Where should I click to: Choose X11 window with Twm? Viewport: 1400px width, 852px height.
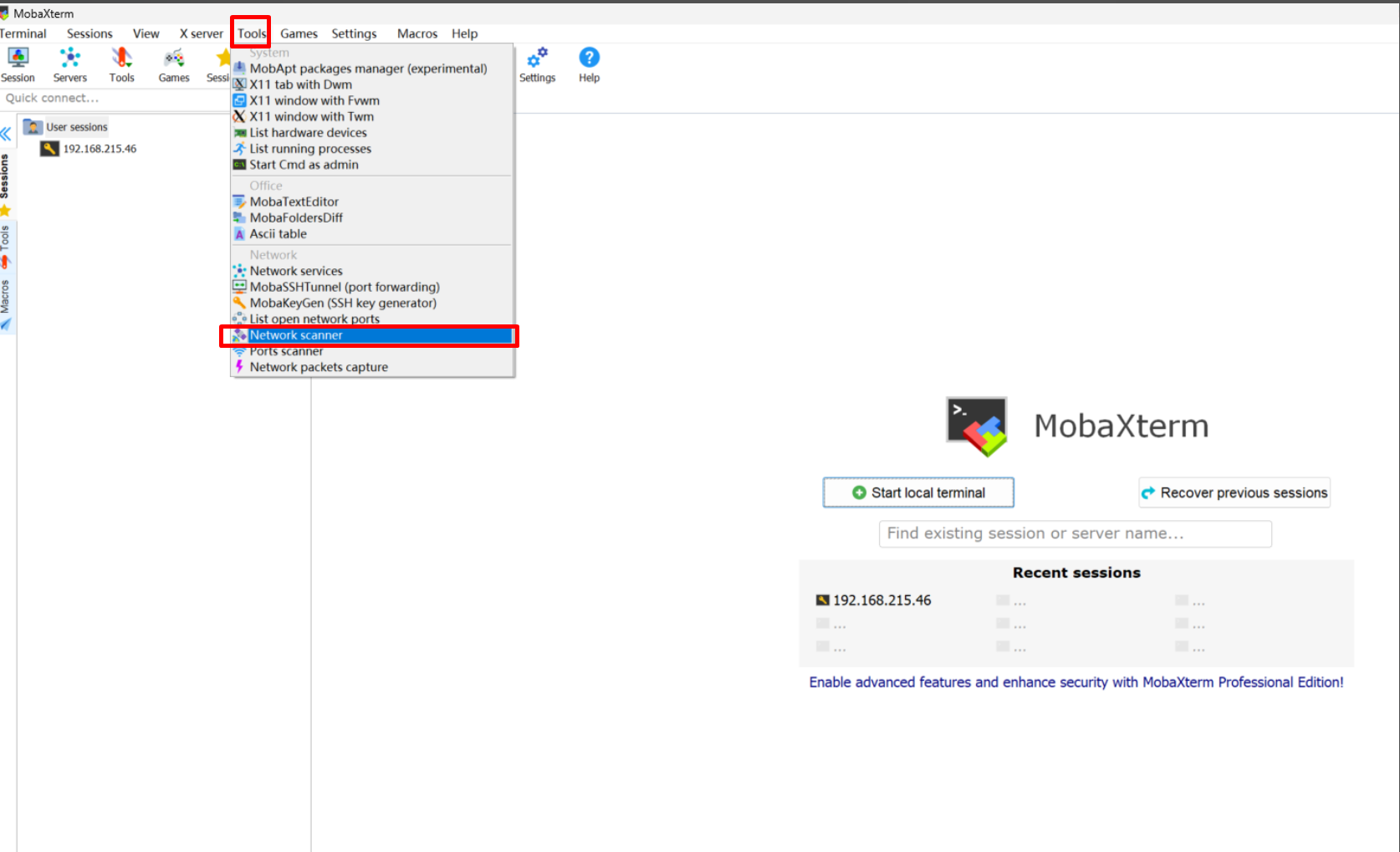(x=372, y=116)
